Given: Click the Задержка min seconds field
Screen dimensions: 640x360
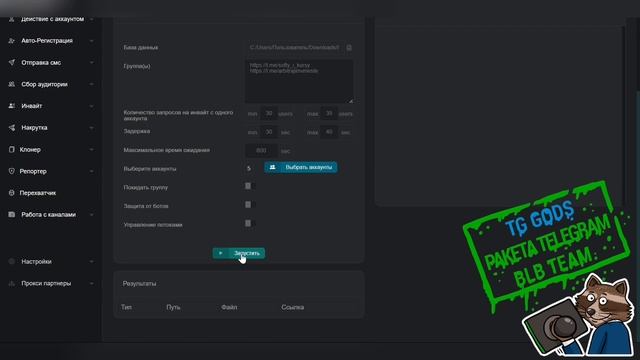Looking at the screenshot, I should (269, 132).
